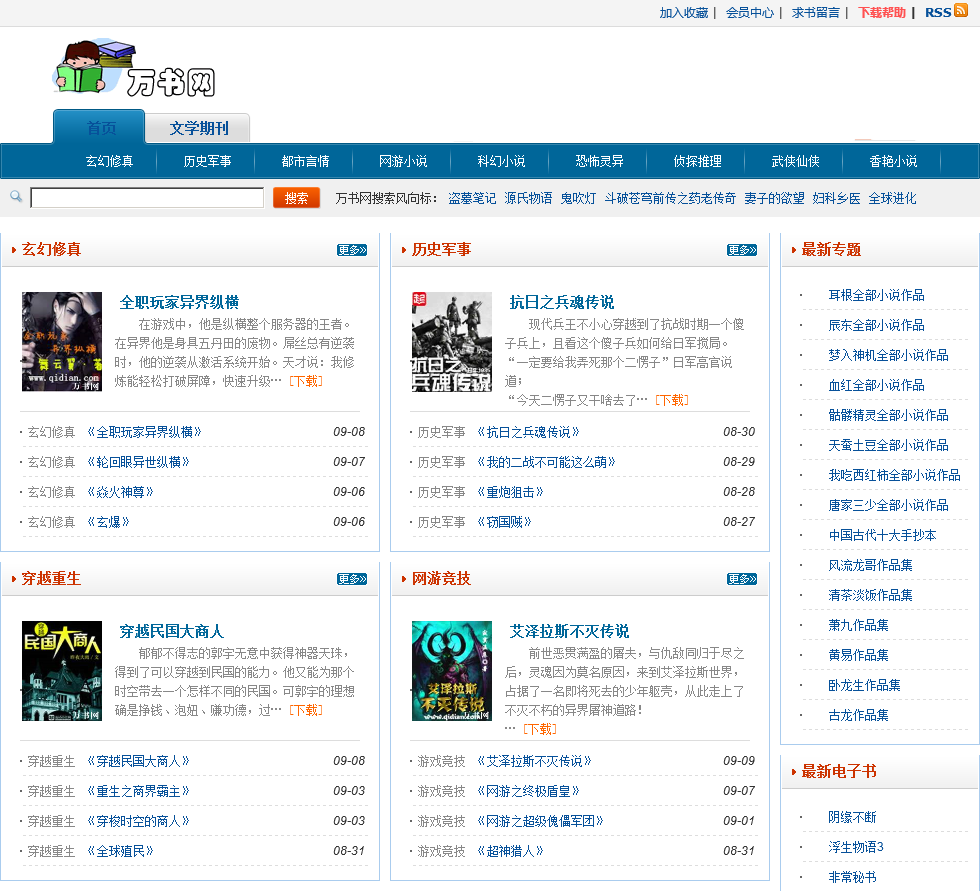Viewport: 980px width, 891px height.
Task: Open 耳根全部小说作品 topic
Action: pyautogui.click(x=876, y=295)
